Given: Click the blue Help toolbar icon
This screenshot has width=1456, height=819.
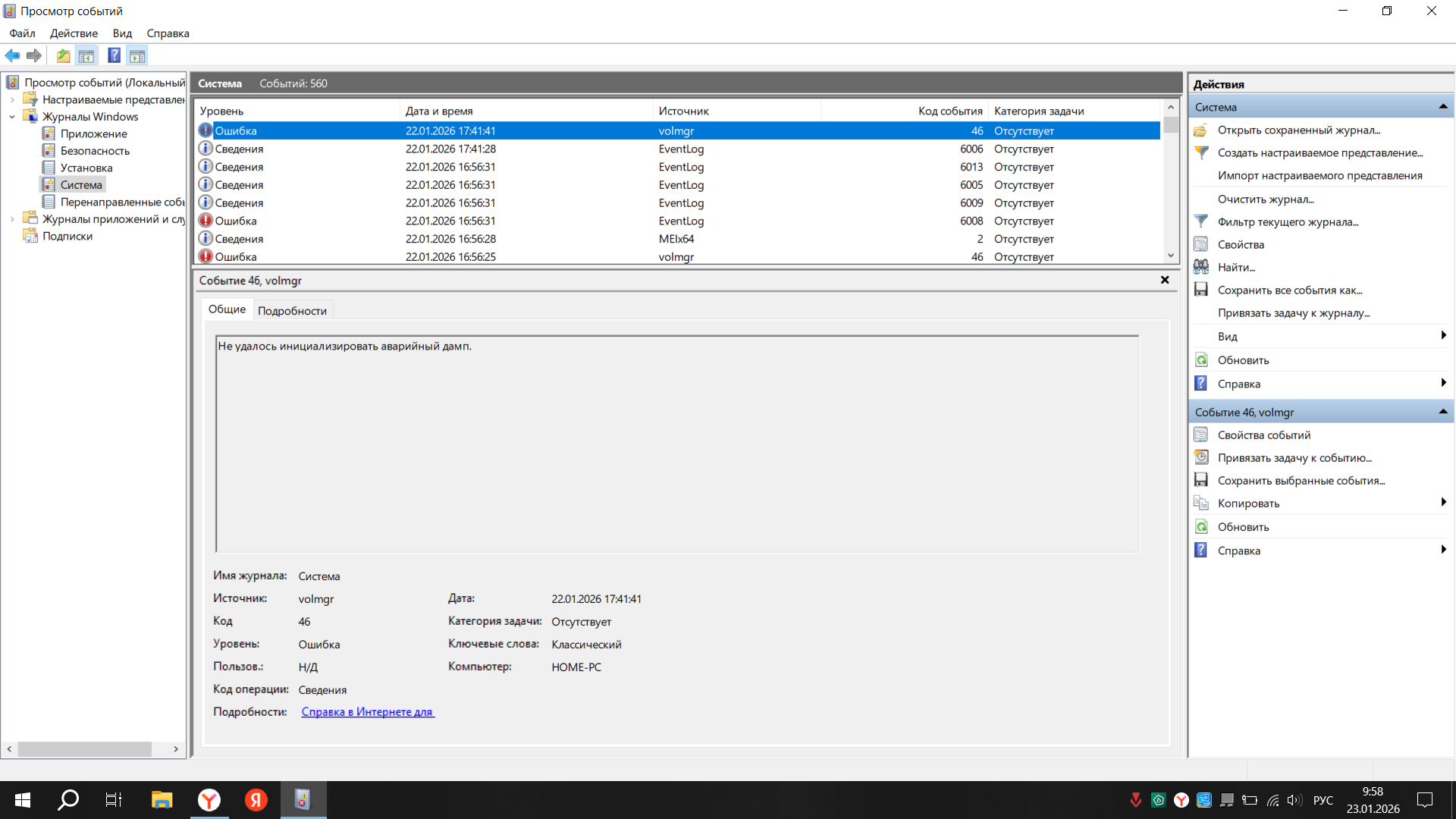Looking at the screenshot, I should [x=114, y=55].
